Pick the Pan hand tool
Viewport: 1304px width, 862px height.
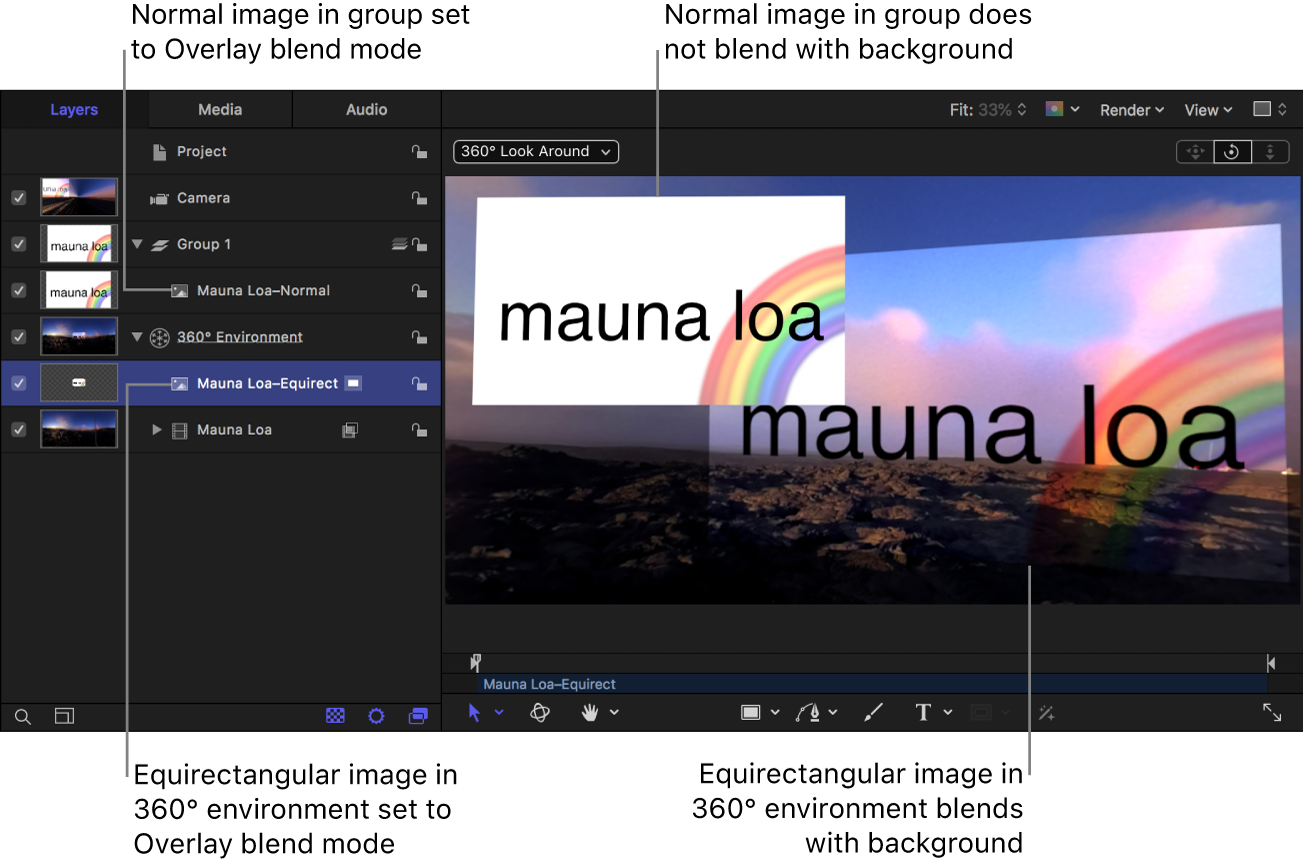click(590, 712)
